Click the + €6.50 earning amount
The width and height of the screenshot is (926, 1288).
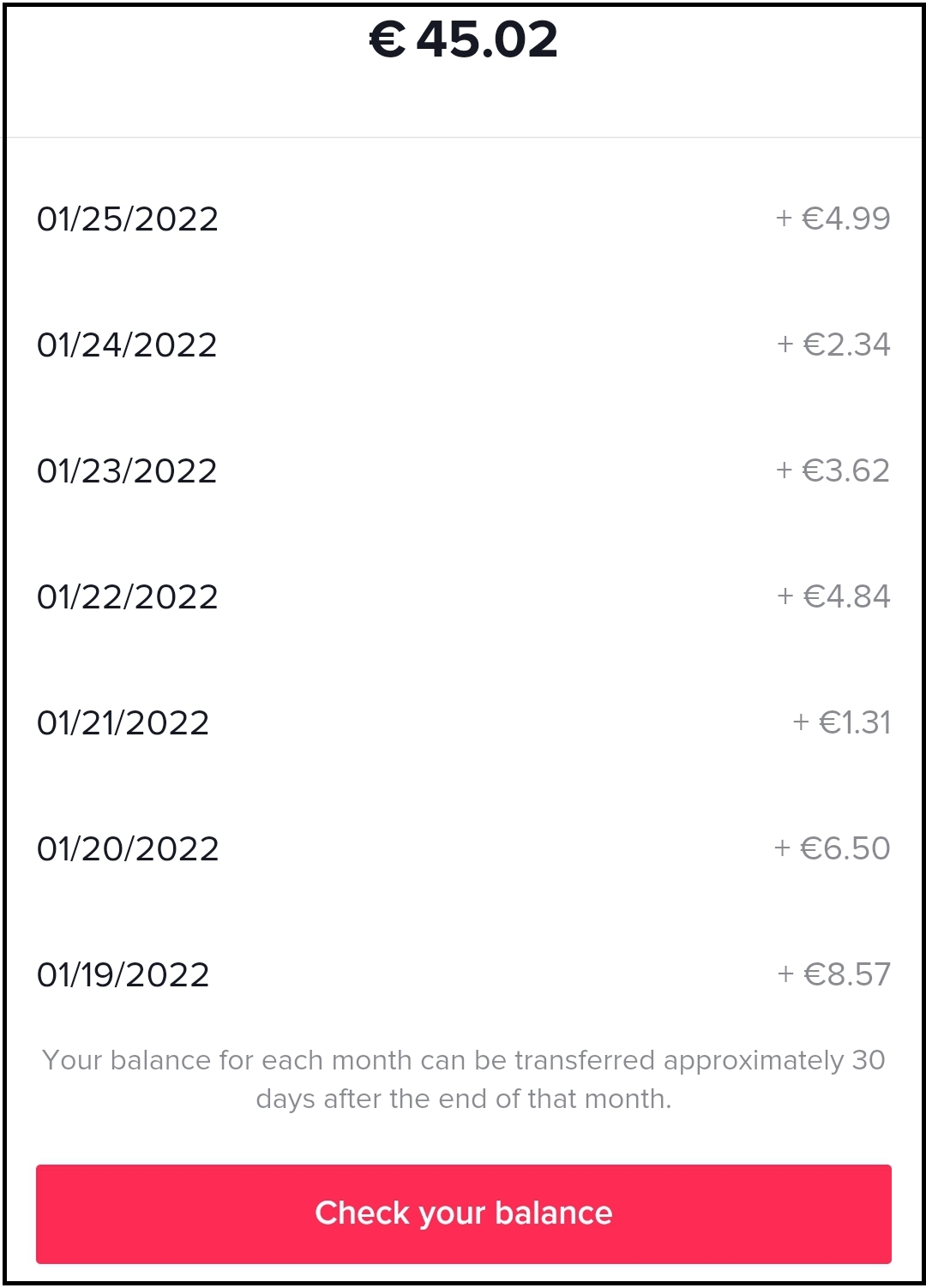pyautogui.click(x=832, y=848)
